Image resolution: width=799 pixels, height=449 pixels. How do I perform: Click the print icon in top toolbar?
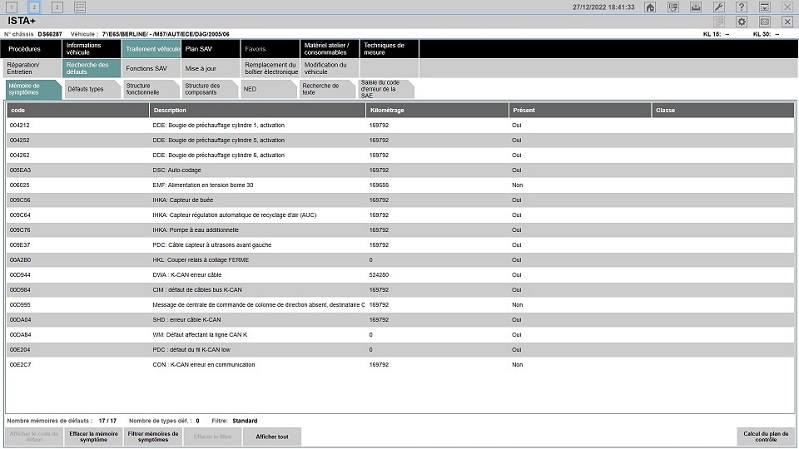(696, 7)
